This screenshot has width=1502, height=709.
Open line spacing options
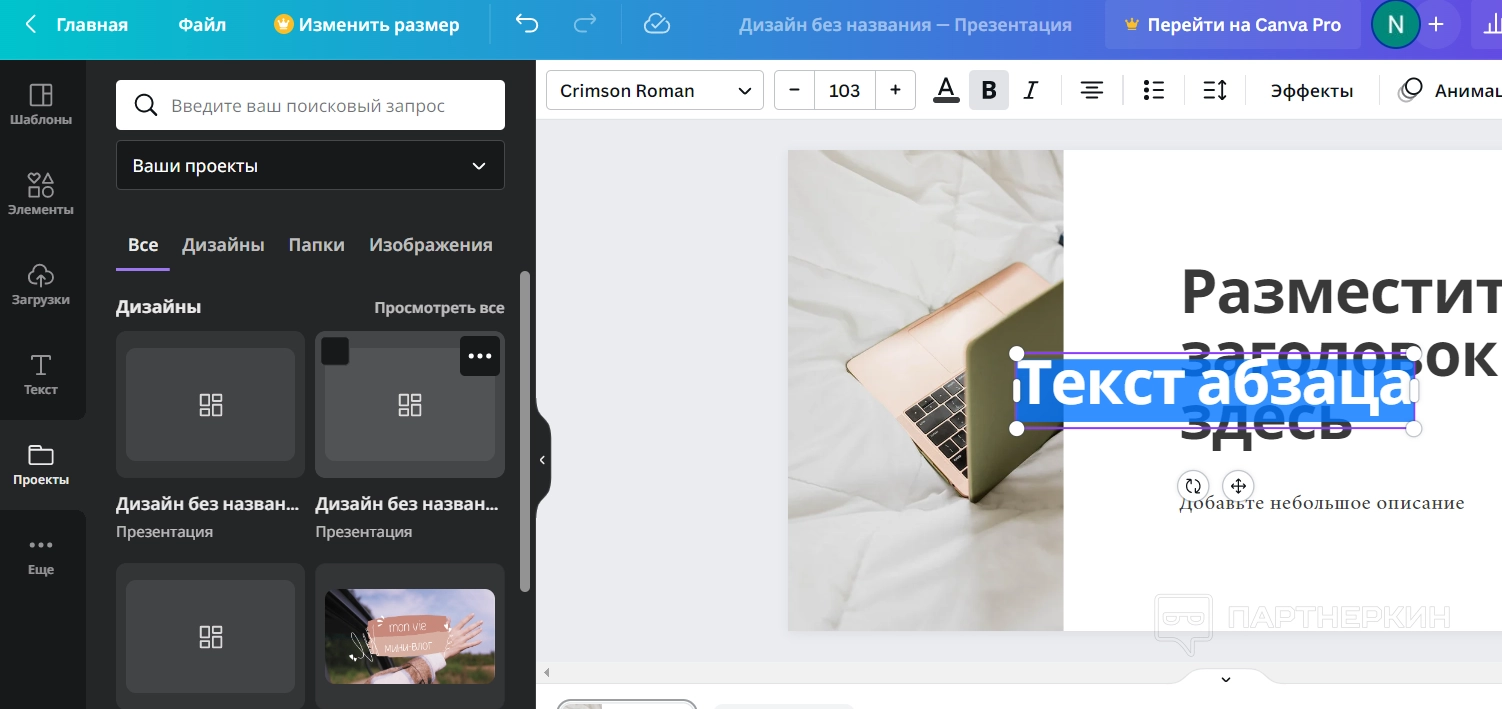1215,91
